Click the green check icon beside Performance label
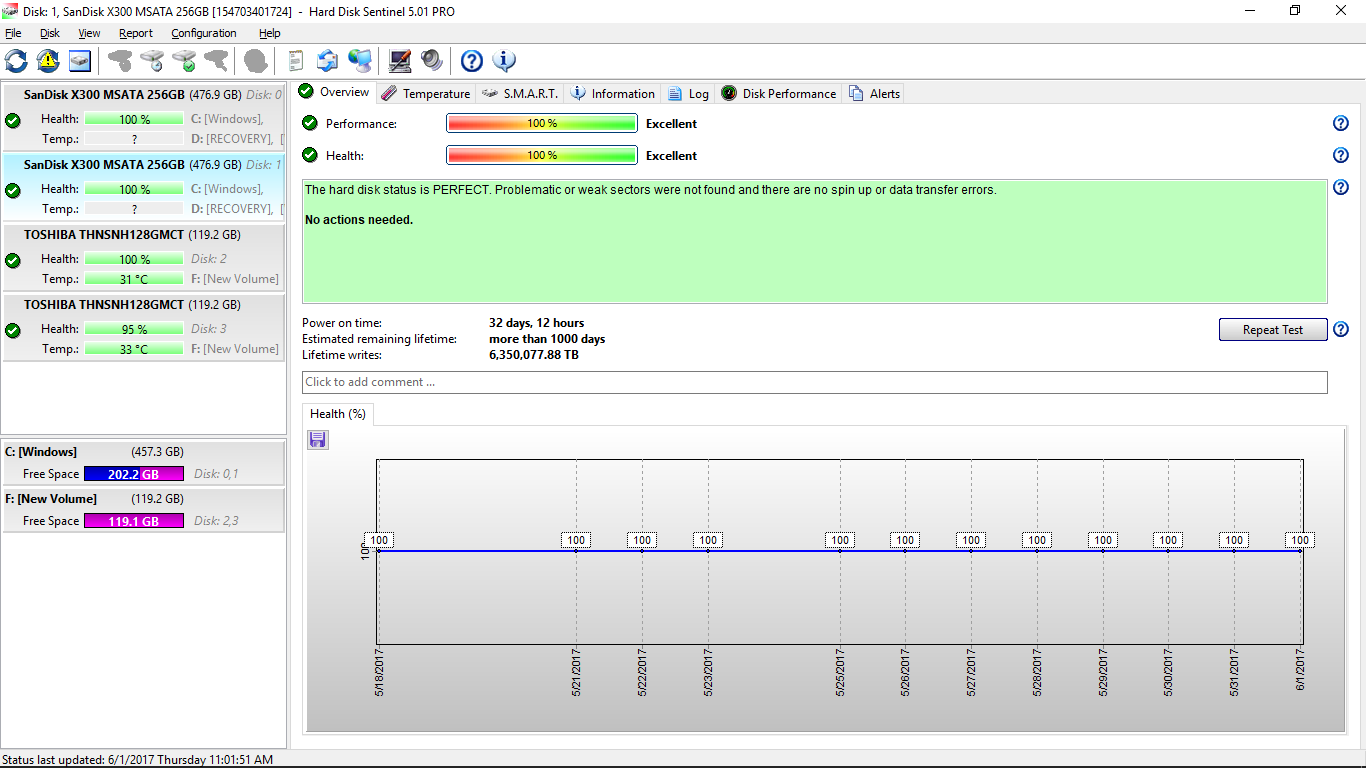 point(310,123)
